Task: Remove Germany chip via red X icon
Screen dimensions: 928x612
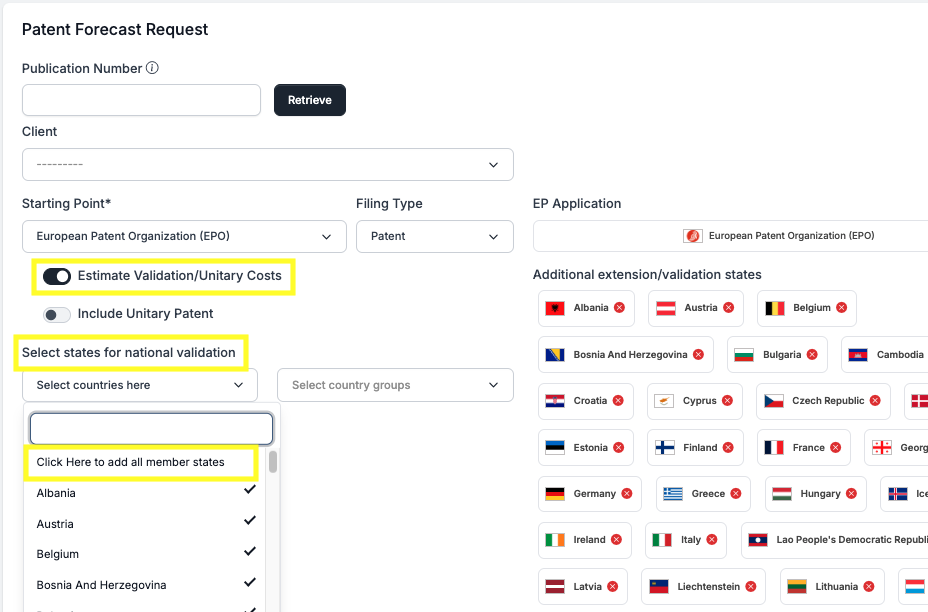Action: click(x=627, y=494)
